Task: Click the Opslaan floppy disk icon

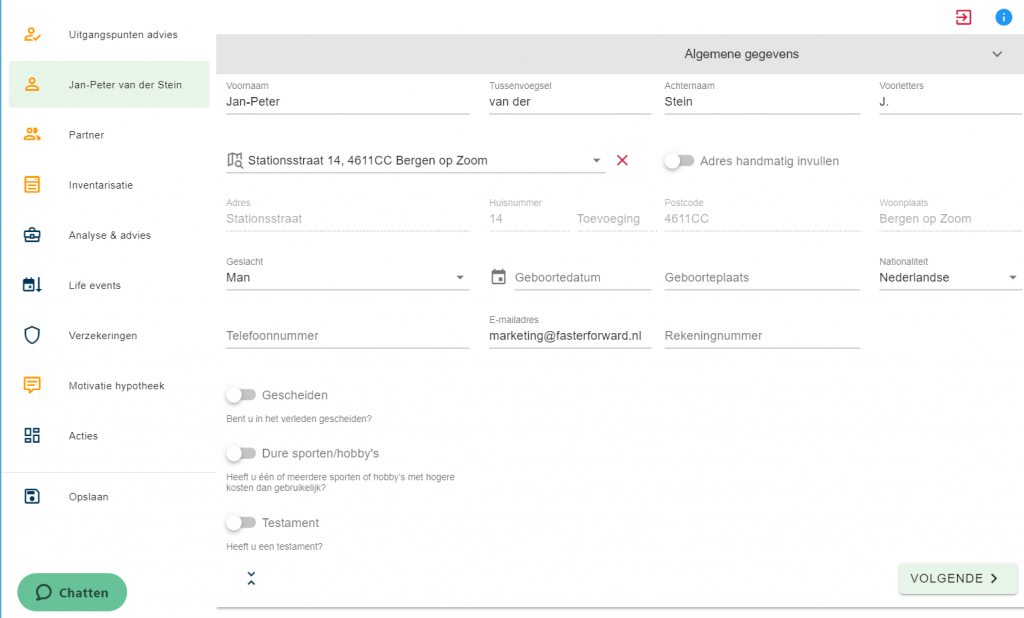Action: coord(32,496)
